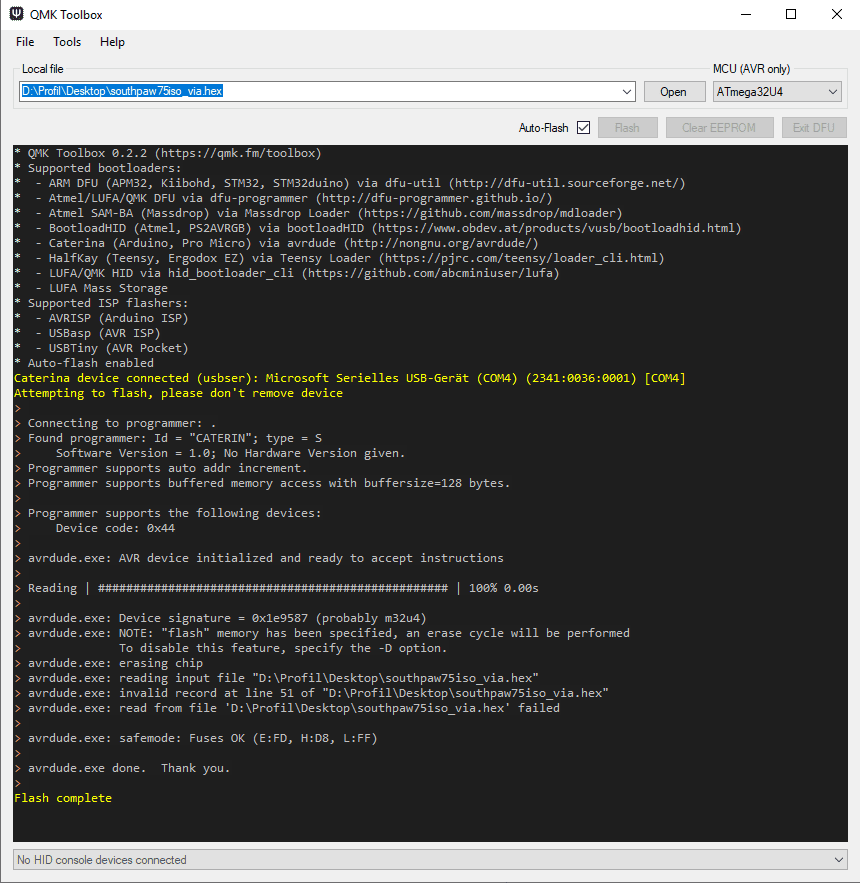Image resolution: width=860 pixels, height=883 pixels.
Task: Click the "erasing chip" log line
Action: (109, 663)
